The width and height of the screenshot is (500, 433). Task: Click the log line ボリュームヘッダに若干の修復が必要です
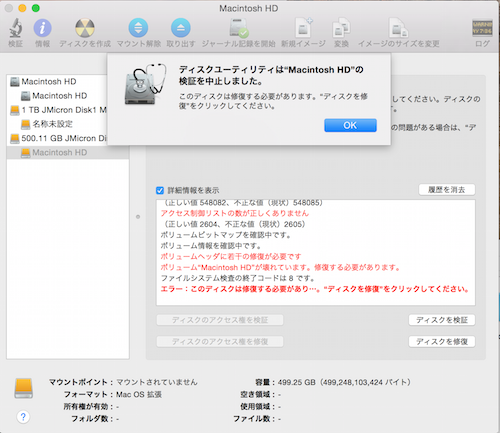pos(231,257)
